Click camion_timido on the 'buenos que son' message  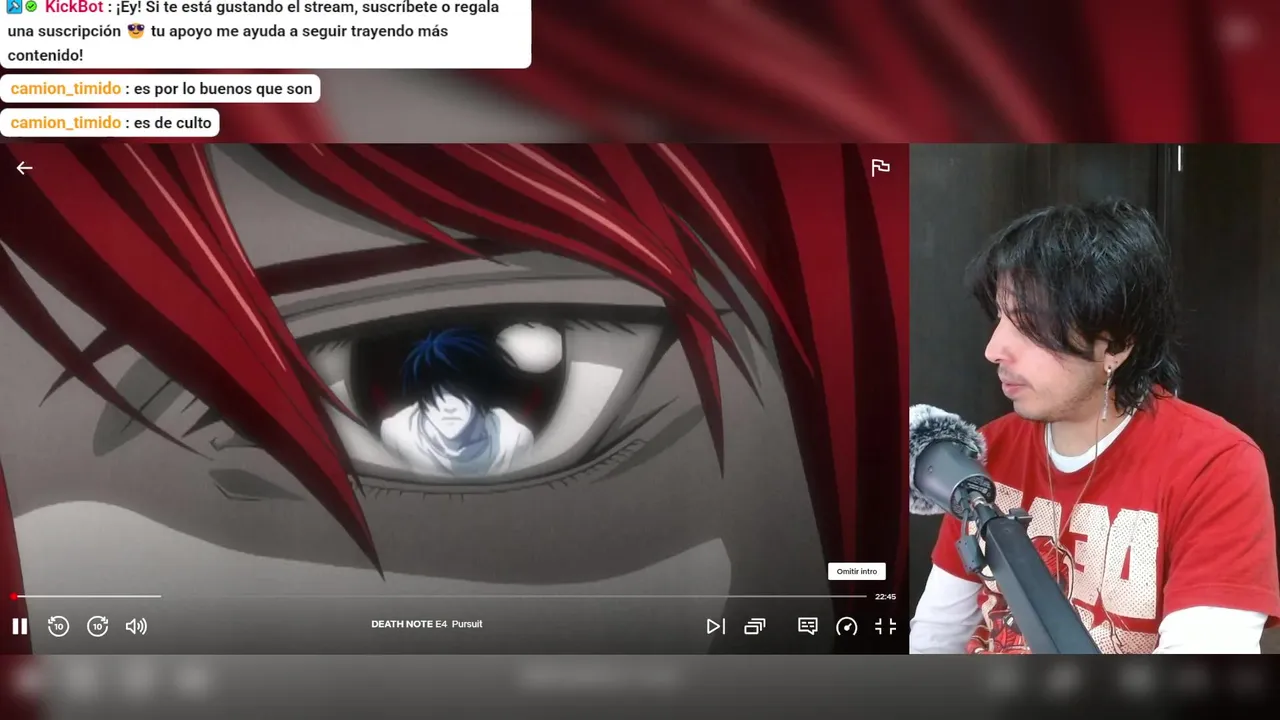point(66,89)
